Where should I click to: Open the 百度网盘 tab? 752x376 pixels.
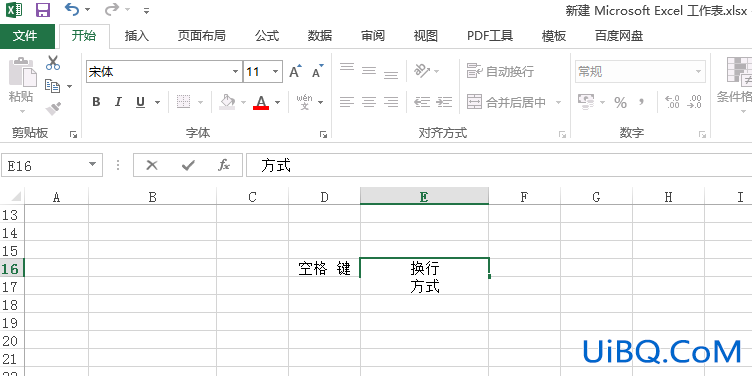coord(619,35)
